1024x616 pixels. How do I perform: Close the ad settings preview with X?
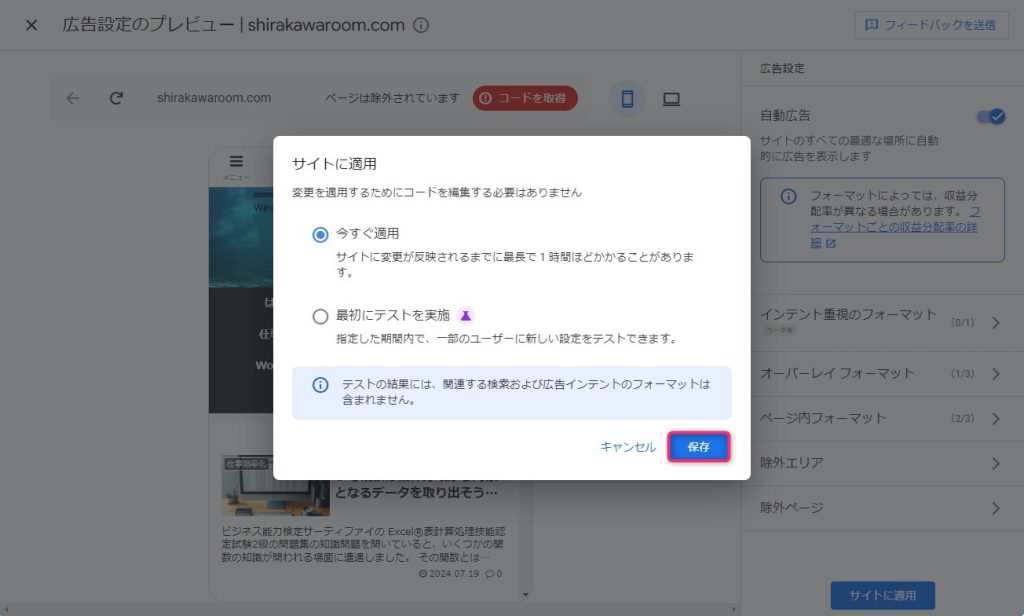(31, 25)
